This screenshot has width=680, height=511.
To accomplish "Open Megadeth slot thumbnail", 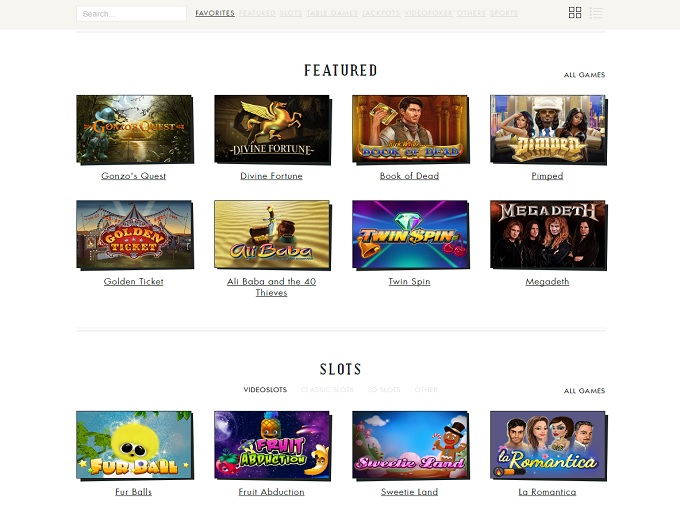I will pyautogui.click(x=548, y=234).
